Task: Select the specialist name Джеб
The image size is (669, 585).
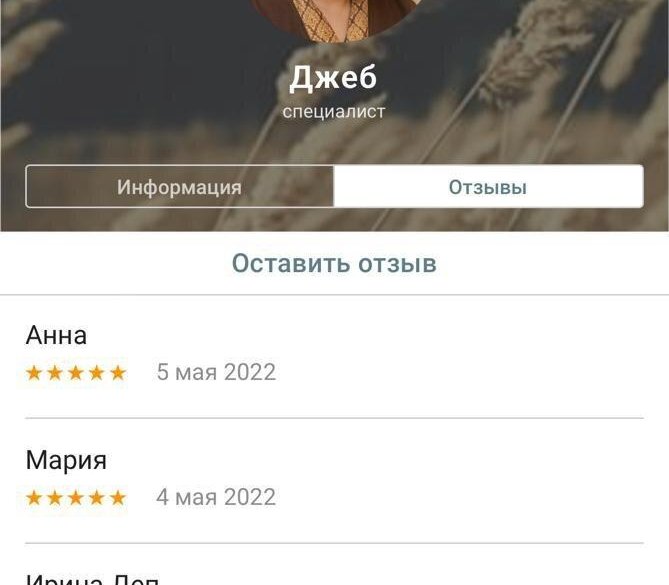Action: (x=333, y=78)
